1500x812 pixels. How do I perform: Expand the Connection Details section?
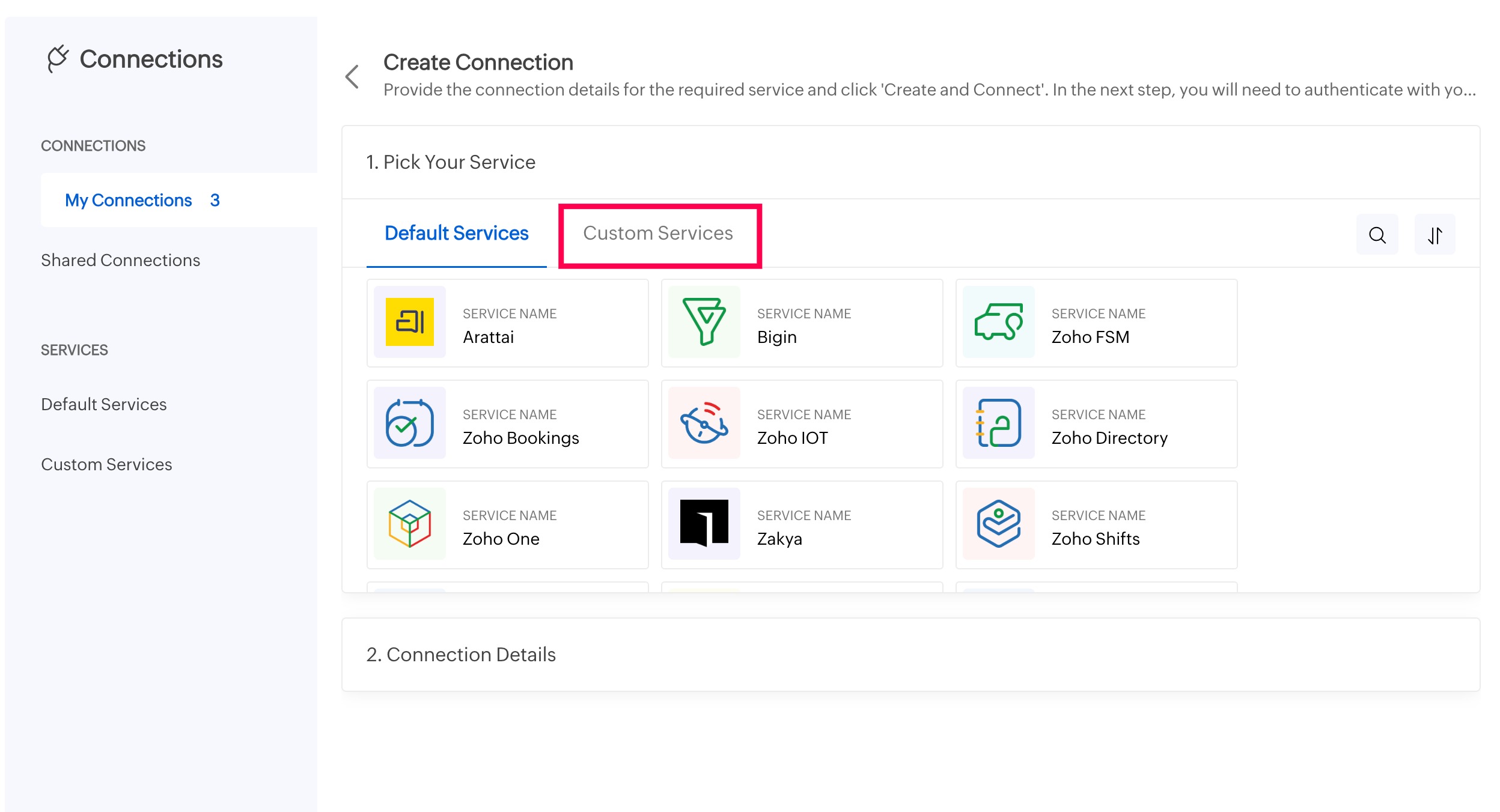461,654
